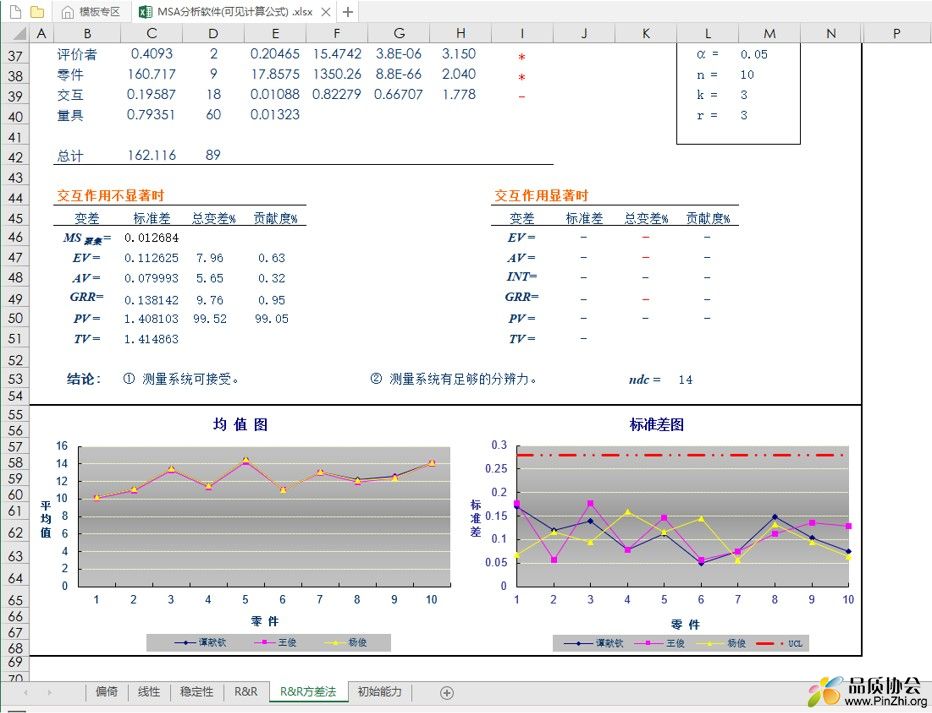Open the 模板专区 home tab
Viewport: 932px width, 713px height.
[x=92, y=11]
